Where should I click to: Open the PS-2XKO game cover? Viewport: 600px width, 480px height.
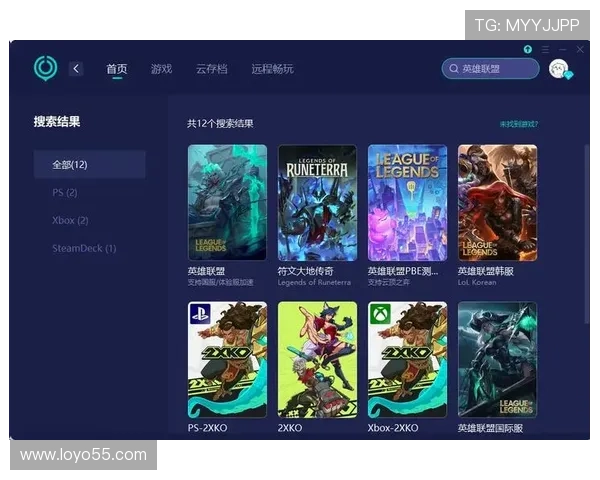(x=227, y=359)
